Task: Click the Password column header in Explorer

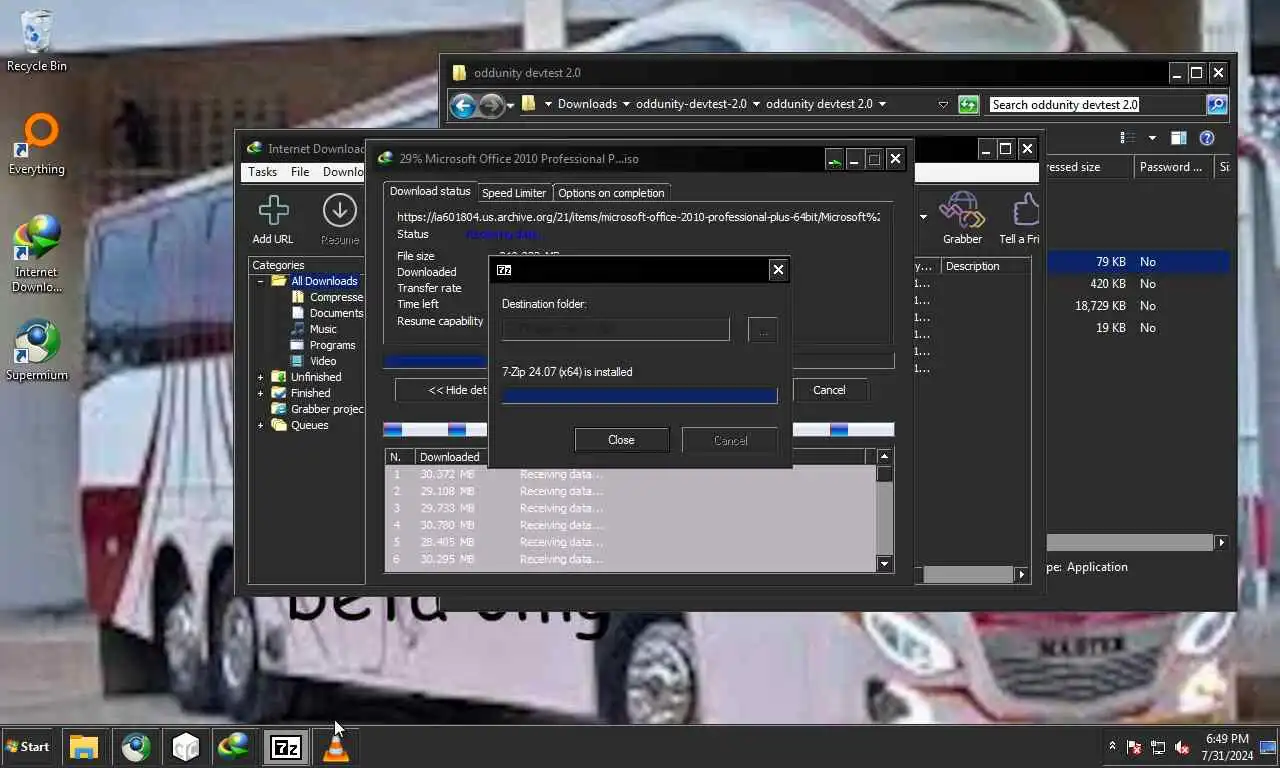Action: point(1173,167)
